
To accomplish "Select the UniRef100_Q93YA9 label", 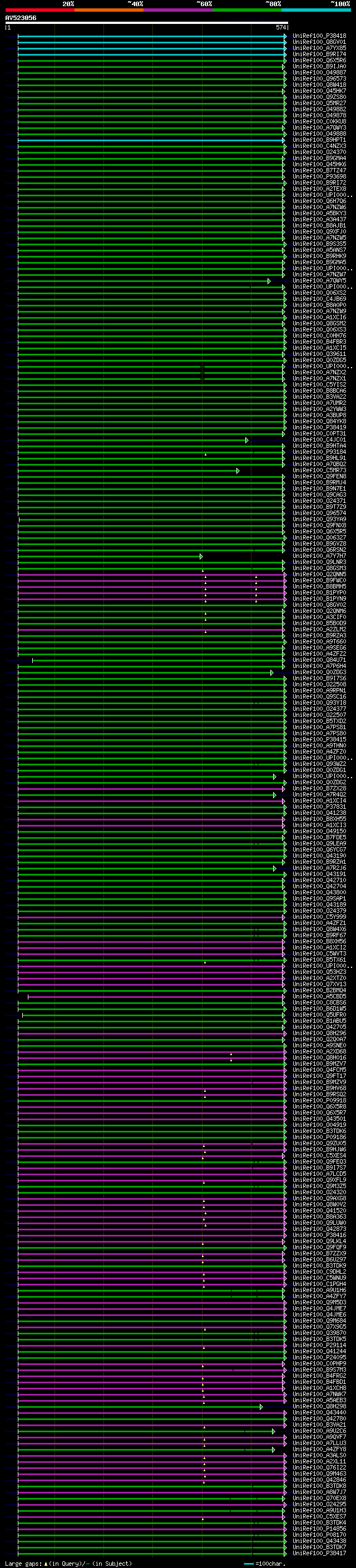I will click(x=319, y=519).
